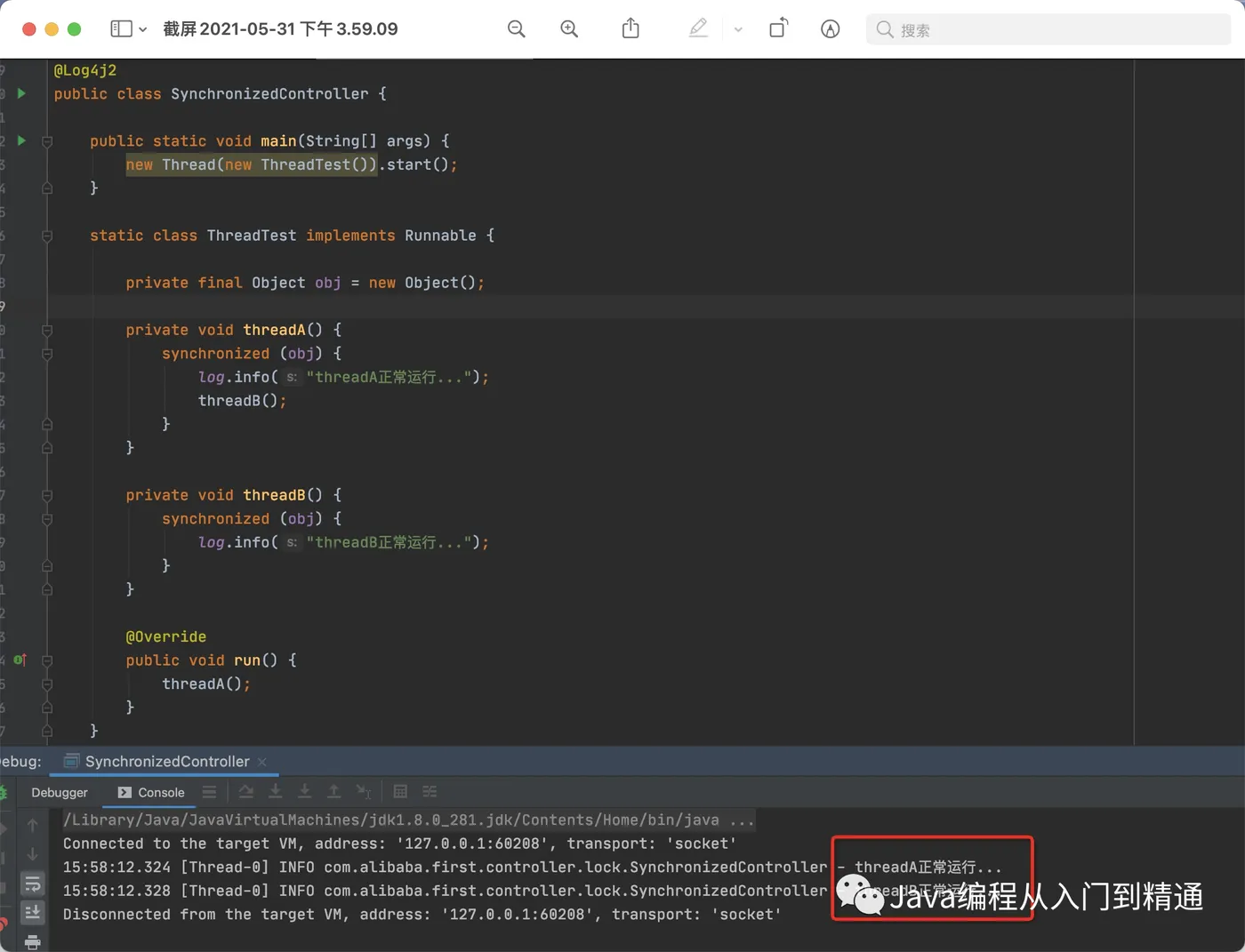Click the 'new Thread(new ThreadTest())' highlighted code
1245x952 pixels.
click(252, 164)
